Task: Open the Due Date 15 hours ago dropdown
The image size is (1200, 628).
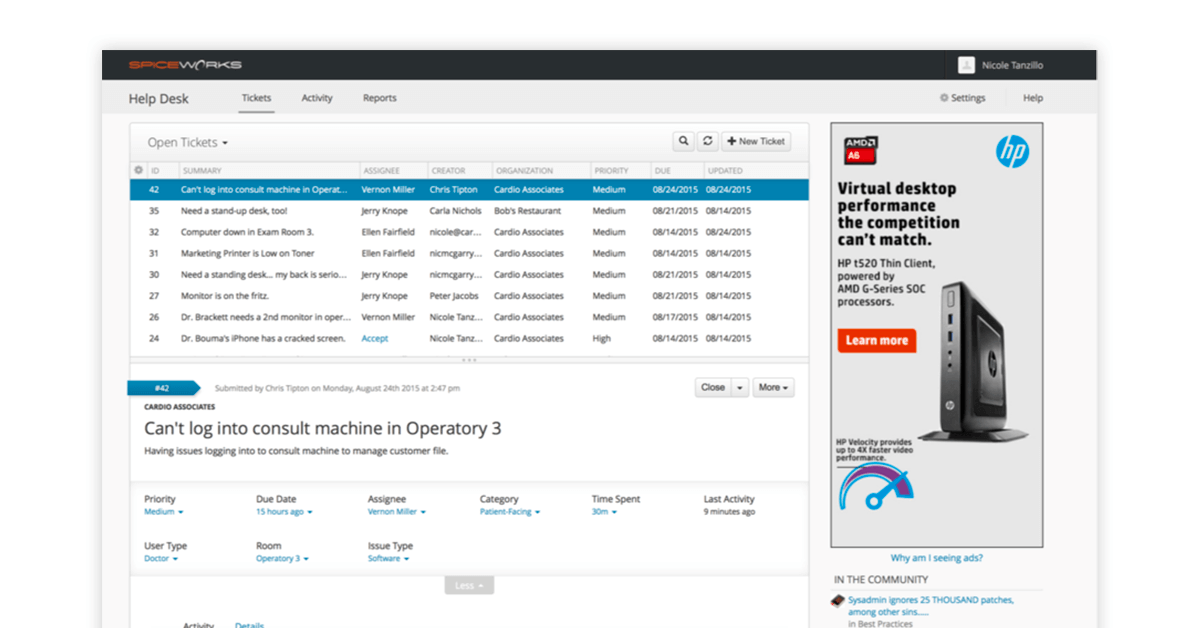Action: pyautogui.click(x=284, y=512)
